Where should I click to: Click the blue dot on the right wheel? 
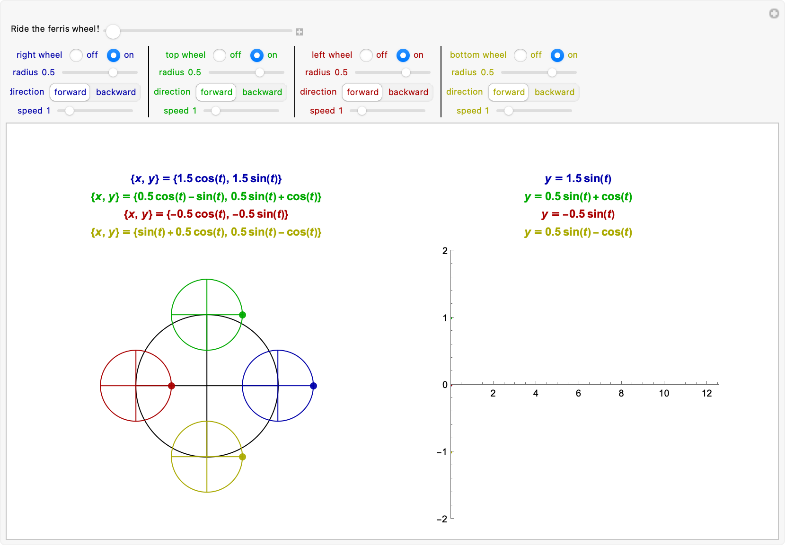(x=313, y=385)
